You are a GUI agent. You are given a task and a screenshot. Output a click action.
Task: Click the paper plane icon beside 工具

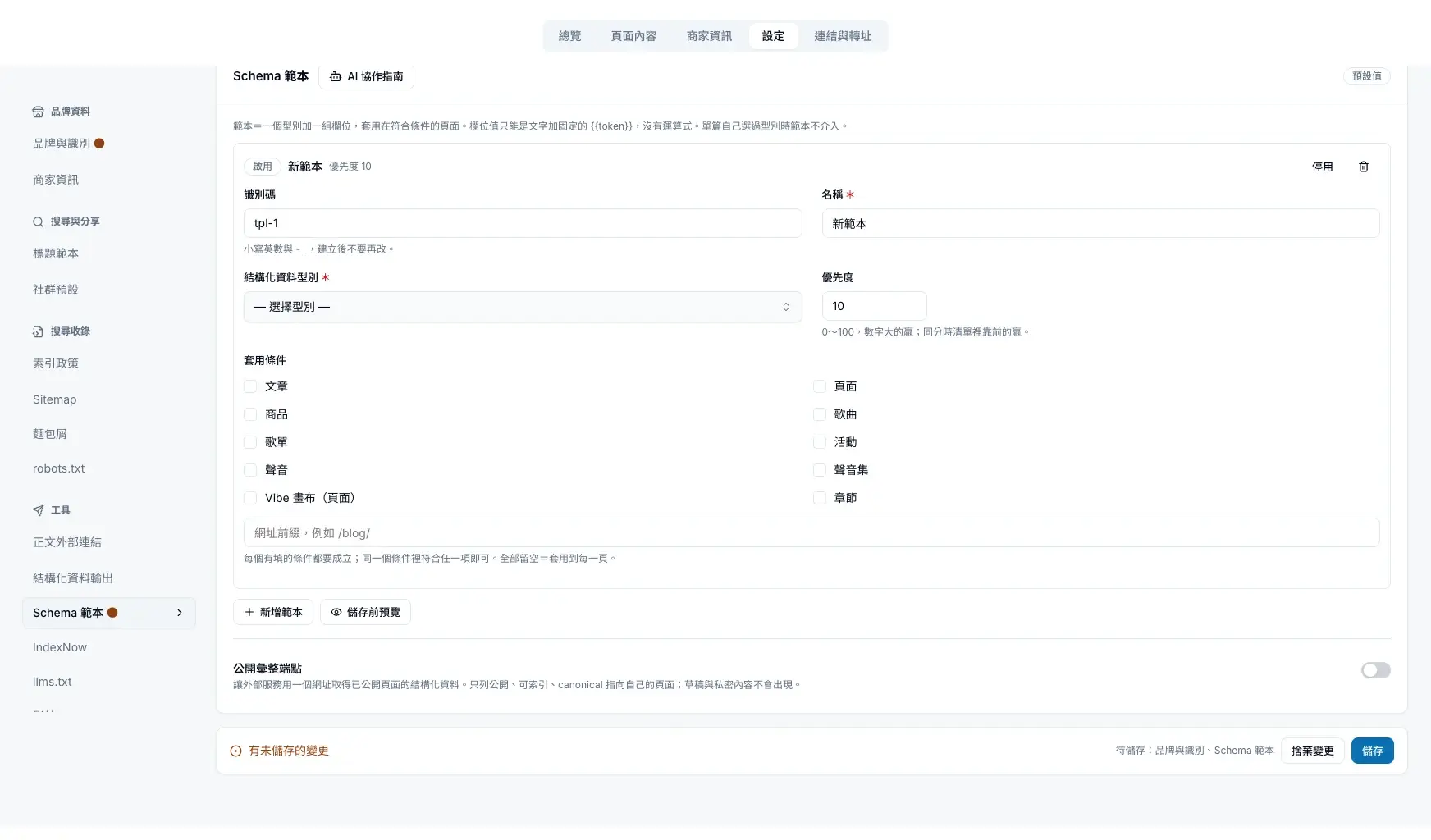pyautogui.click(x=38, y=510)
